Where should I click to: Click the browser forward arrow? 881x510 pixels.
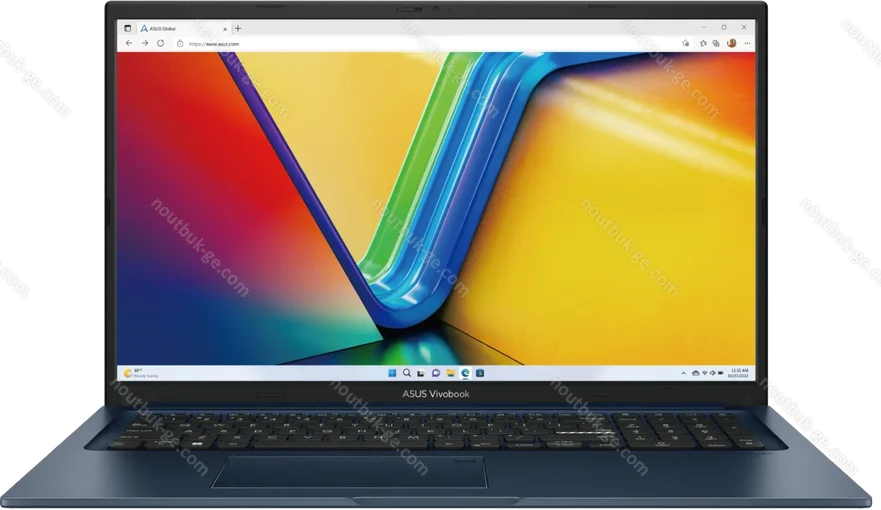pos(145,43)
